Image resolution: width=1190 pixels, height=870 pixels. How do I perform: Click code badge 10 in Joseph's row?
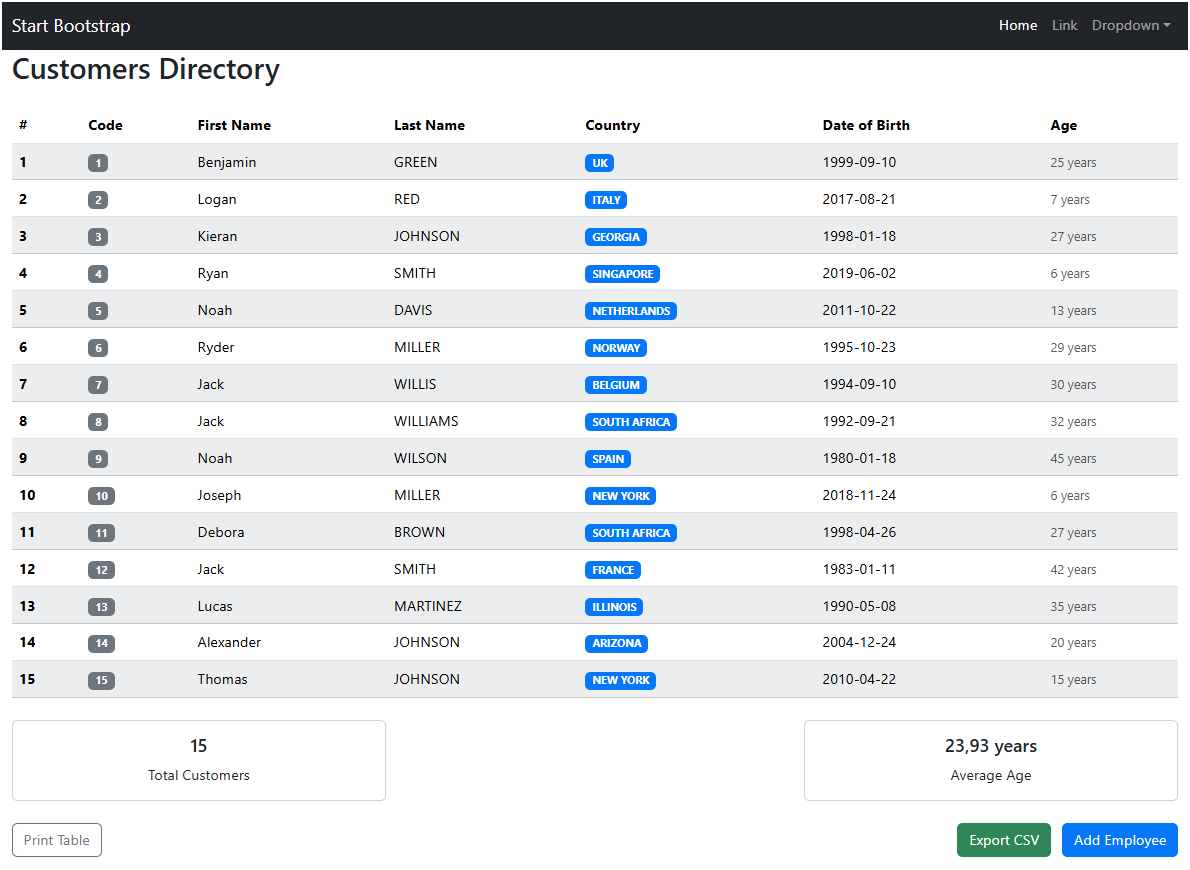pyautogui.click(x=102, y=496)
